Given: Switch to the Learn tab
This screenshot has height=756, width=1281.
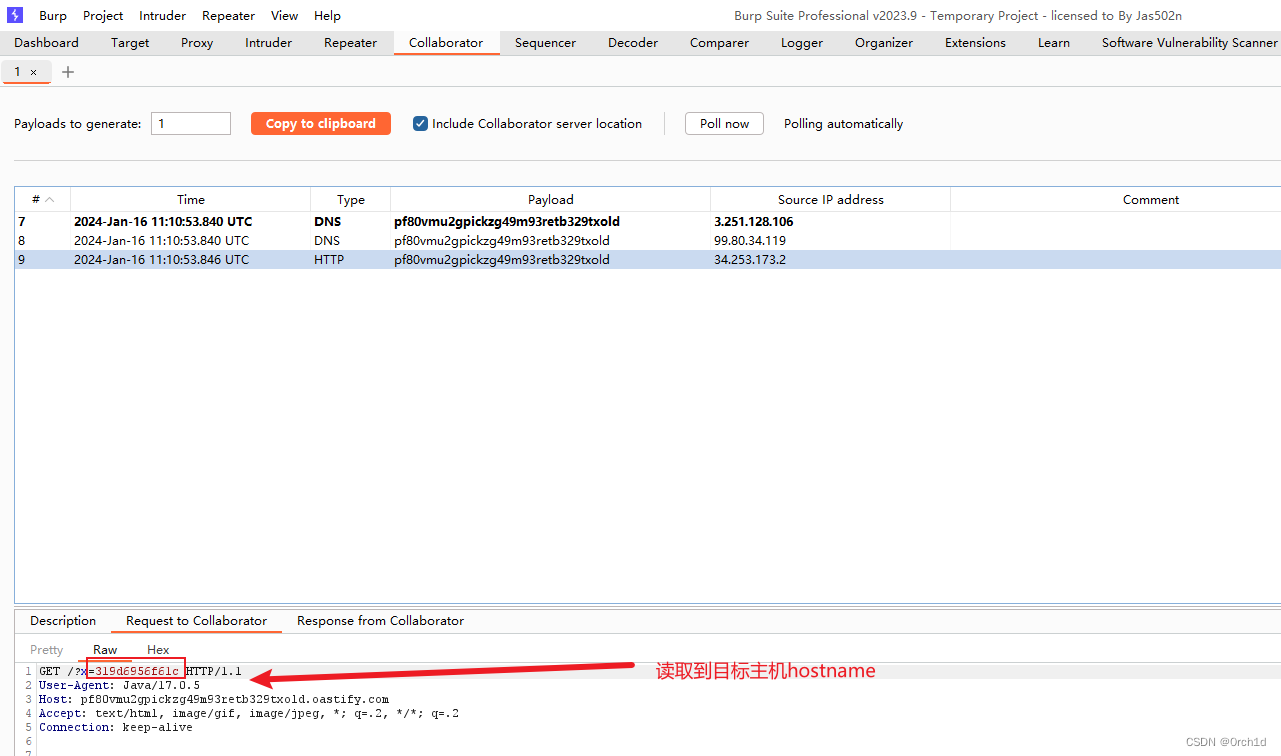Looking at the screenshot, I should click(1054, 43).
